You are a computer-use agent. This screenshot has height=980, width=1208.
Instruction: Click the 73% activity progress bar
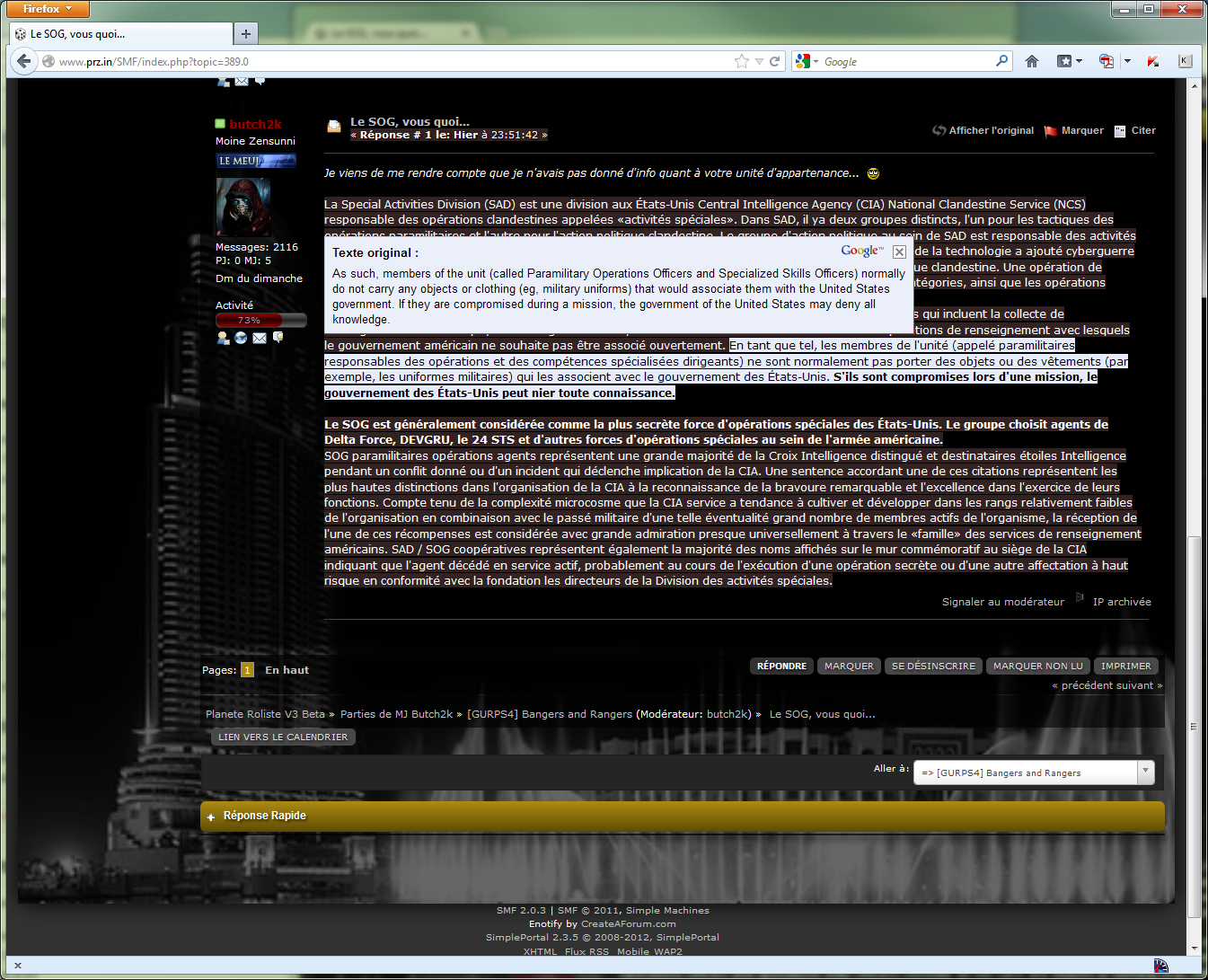coord(260,321)
